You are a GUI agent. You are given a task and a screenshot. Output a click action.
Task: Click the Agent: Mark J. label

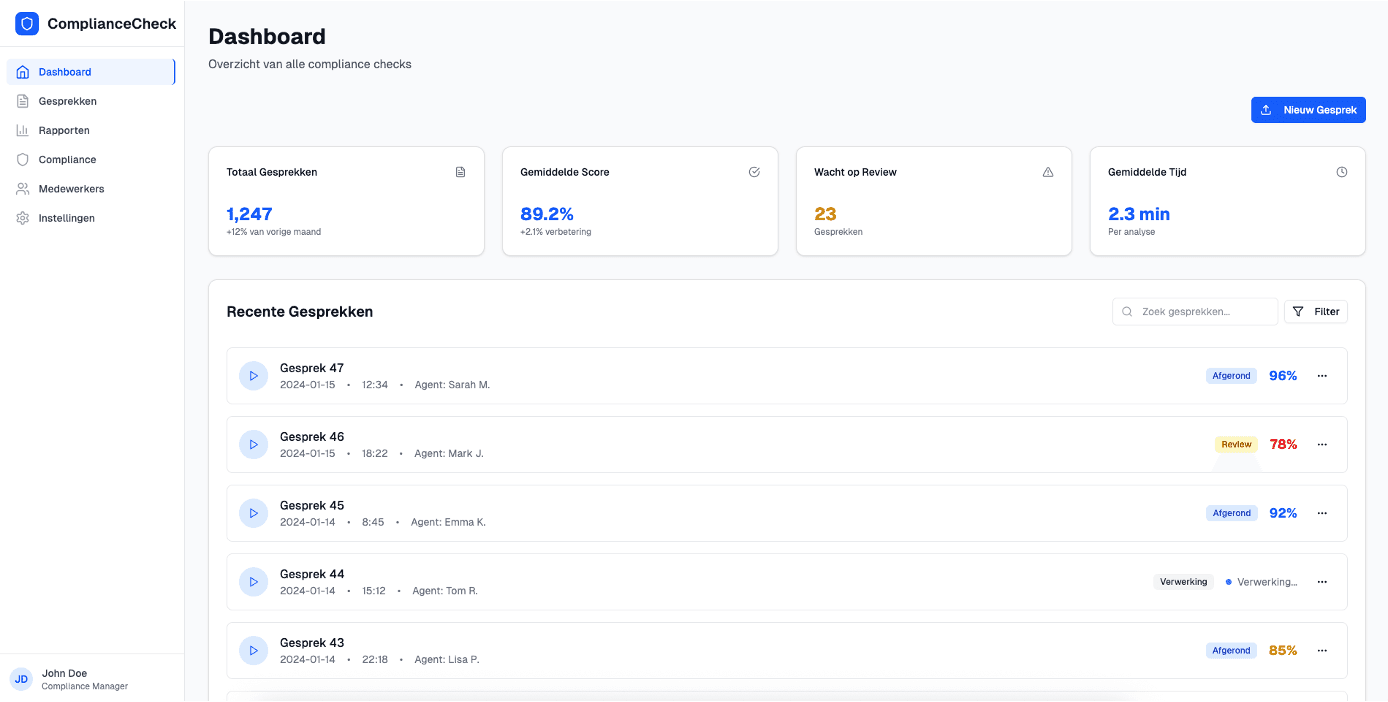(449, 454)
